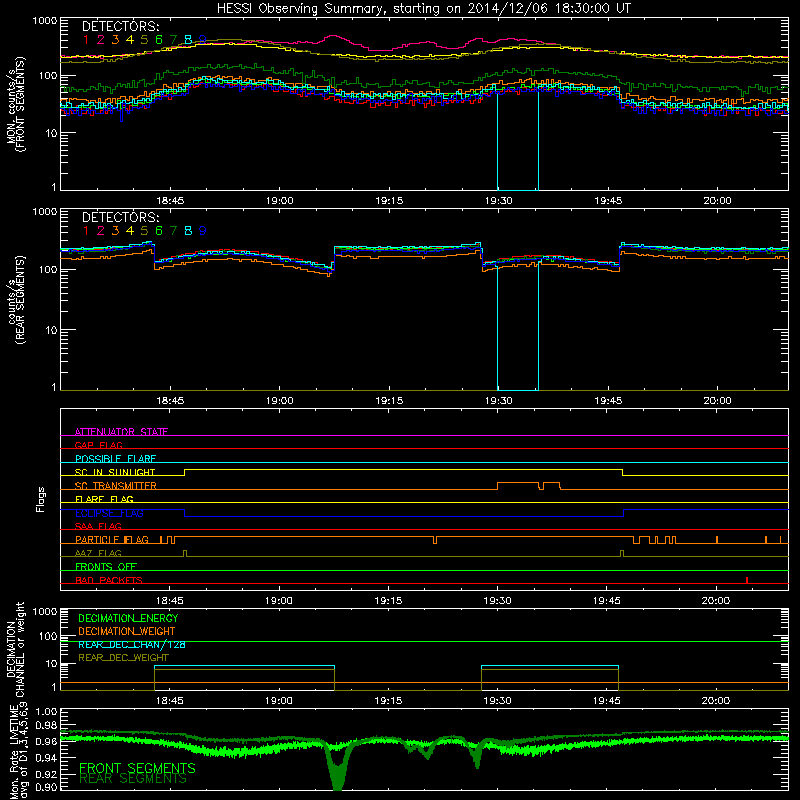Select magenta detector 2 legend in front segments panel
Image resolution: width=800 pixels, height=800 pixels.
coord(101,40)
